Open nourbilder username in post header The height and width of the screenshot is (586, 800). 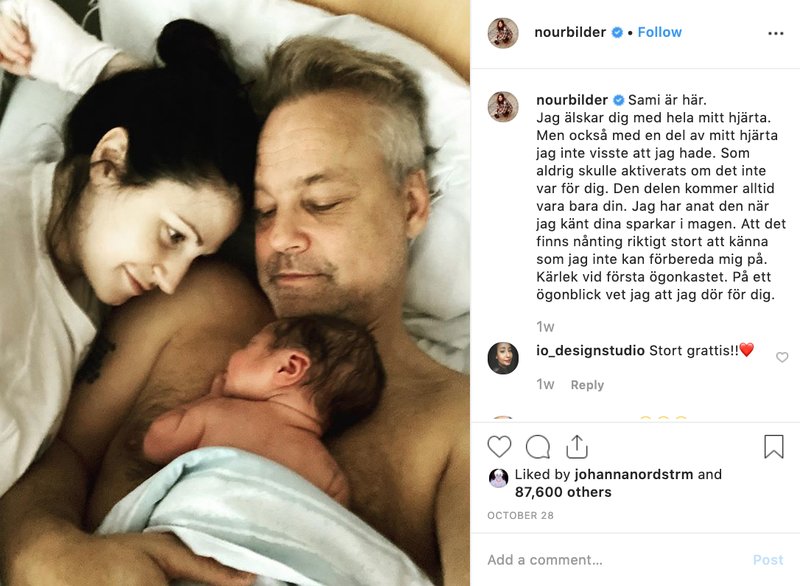tap(570, 32)
